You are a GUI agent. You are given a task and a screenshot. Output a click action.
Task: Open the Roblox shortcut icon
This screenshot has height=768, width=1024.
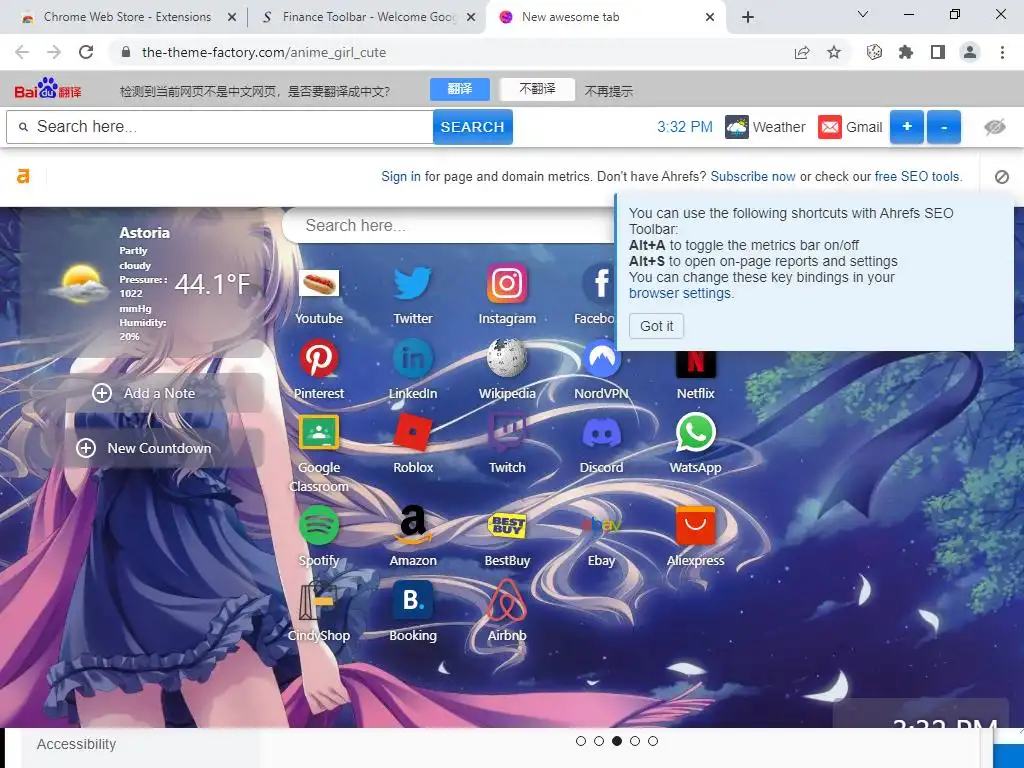413,432
